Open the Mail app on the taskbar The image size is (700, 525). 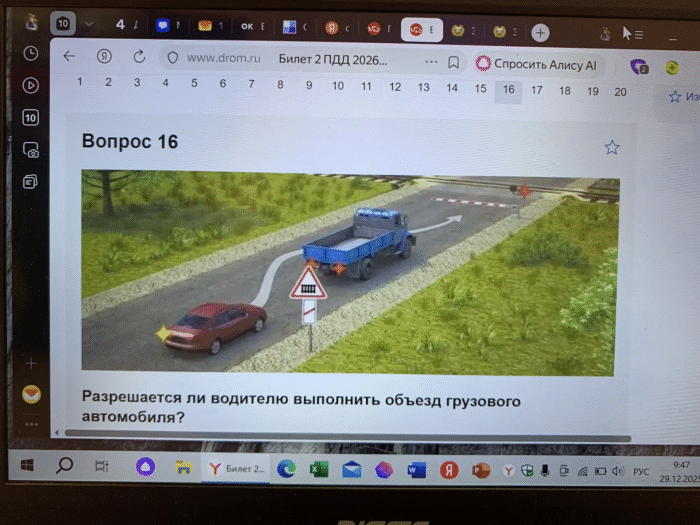coord(352,470)
